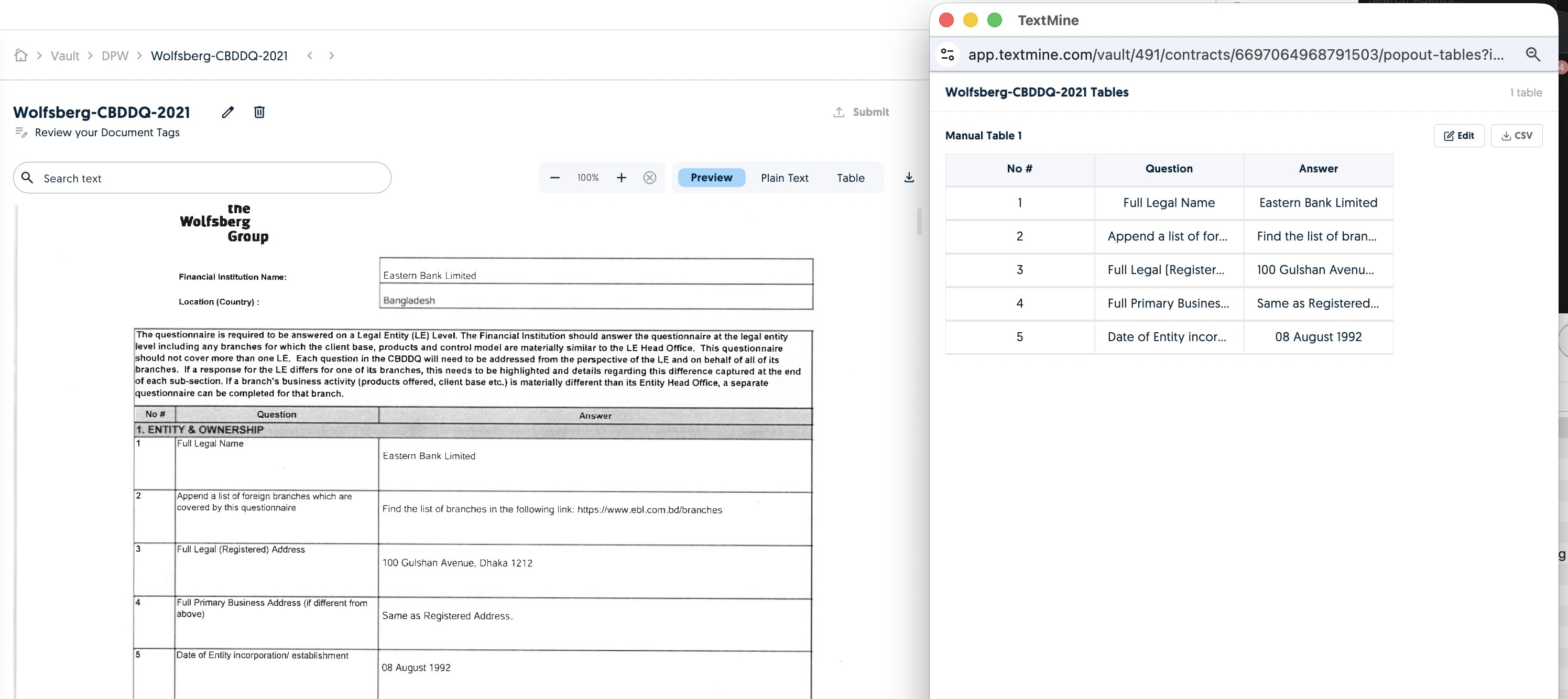This screenshot has height=699, width=1568.
Task: Switch to Preview tab
Action: (x=711, y=178)
